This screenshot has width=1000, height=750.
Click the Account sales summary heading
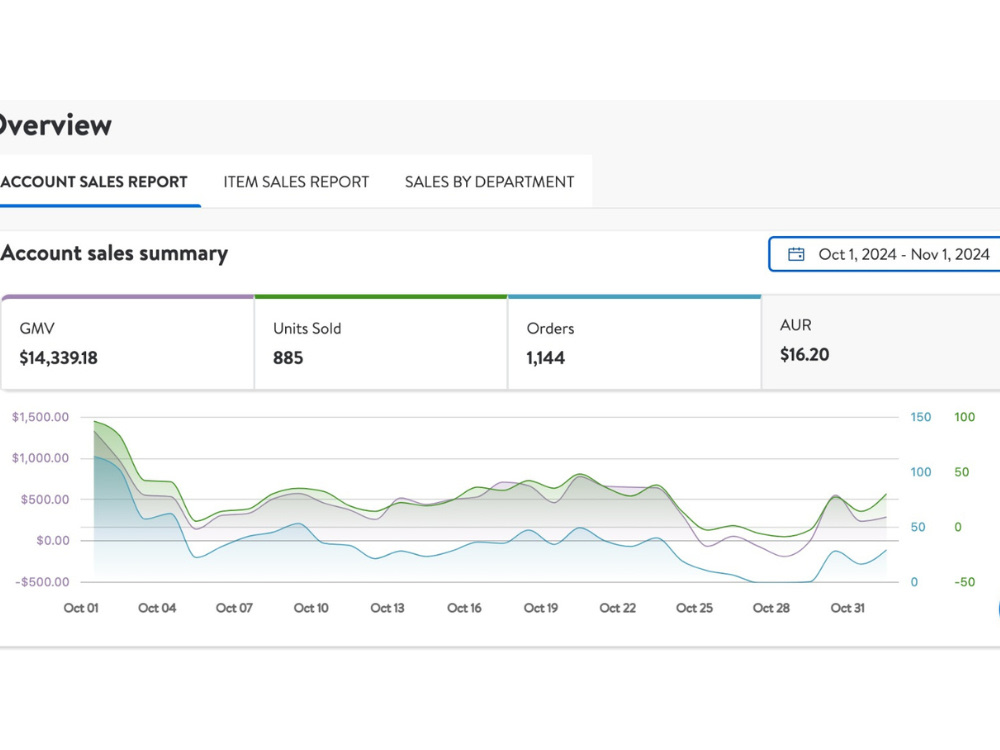tap(114, 253)
